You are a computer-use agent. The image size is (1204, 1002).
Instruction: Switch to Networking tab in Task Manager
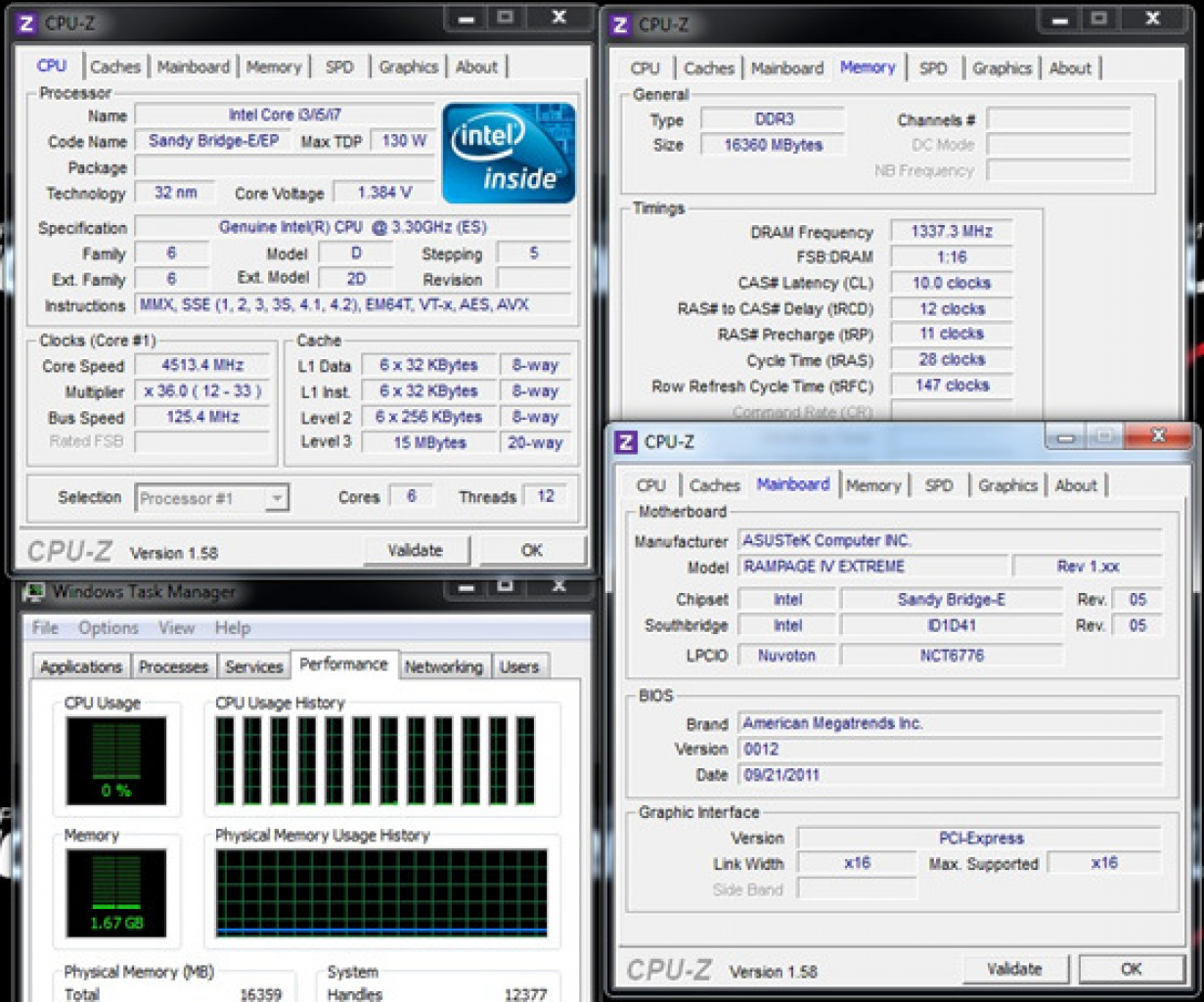444,667
